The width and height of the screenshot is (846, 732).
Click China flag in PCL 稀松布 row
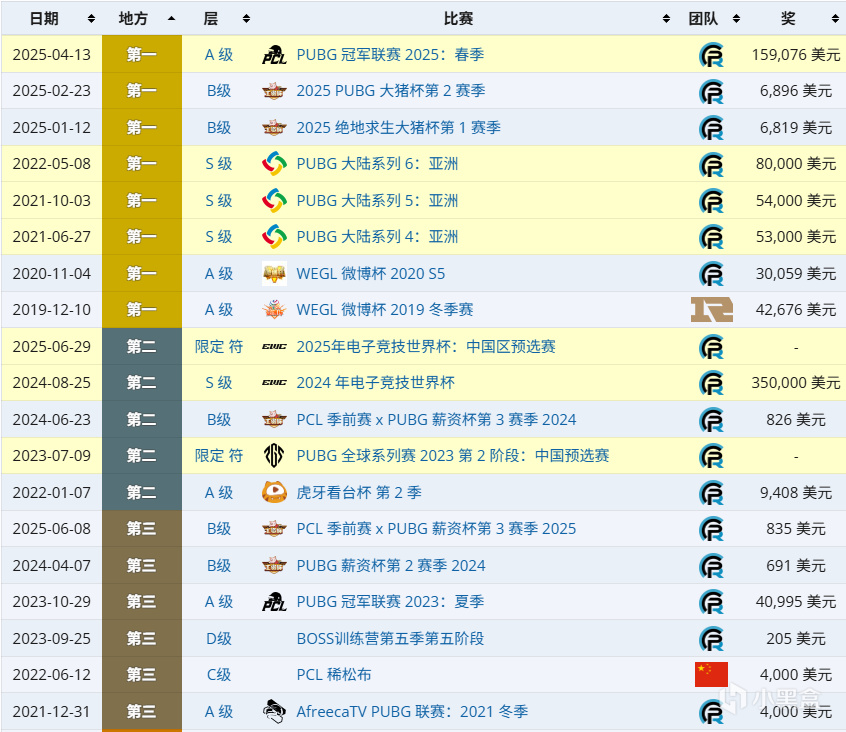712,674
